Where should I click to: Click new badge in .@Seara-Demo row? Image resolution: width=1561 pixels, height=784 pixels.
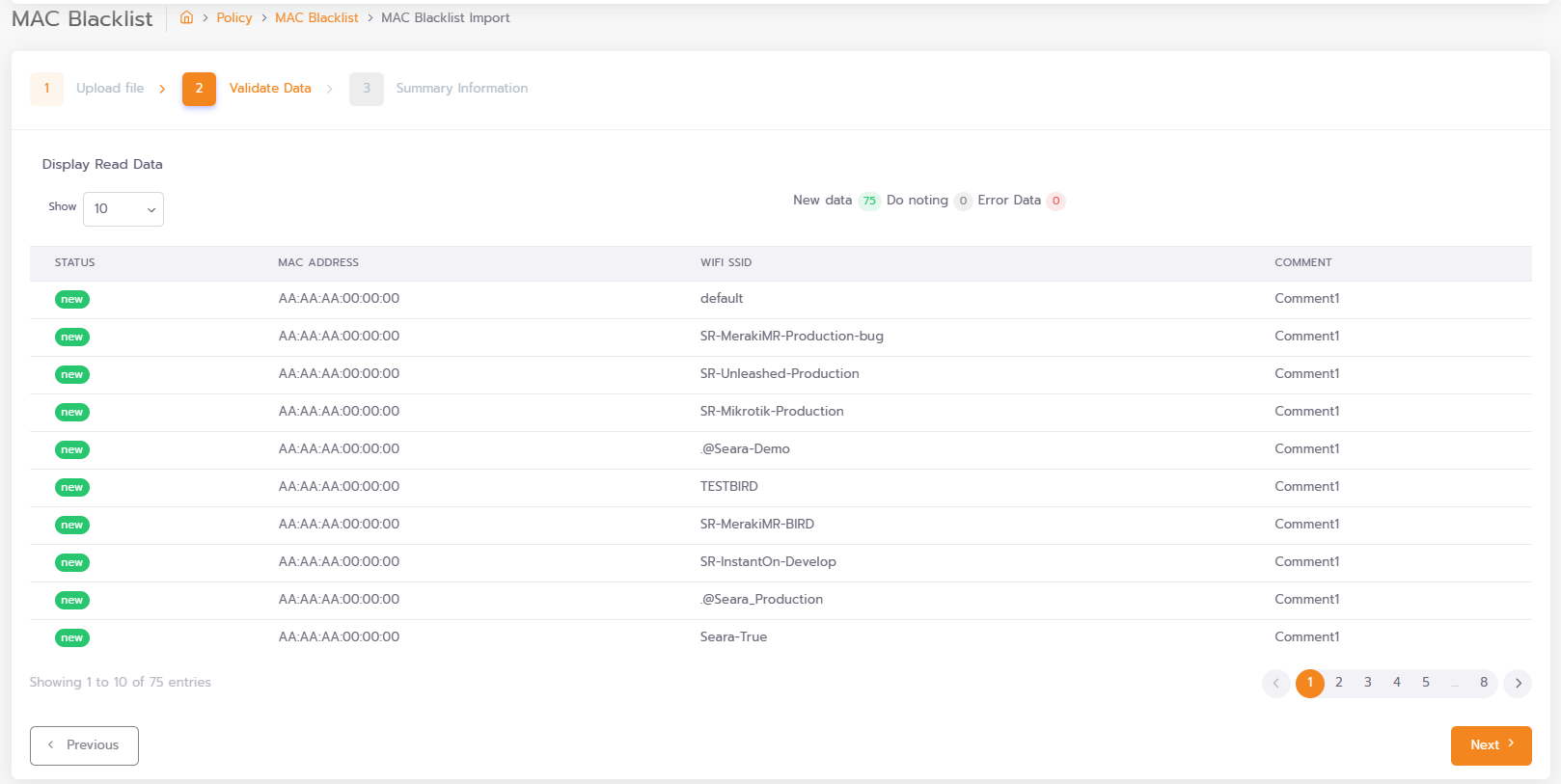(x=72, y=449)
